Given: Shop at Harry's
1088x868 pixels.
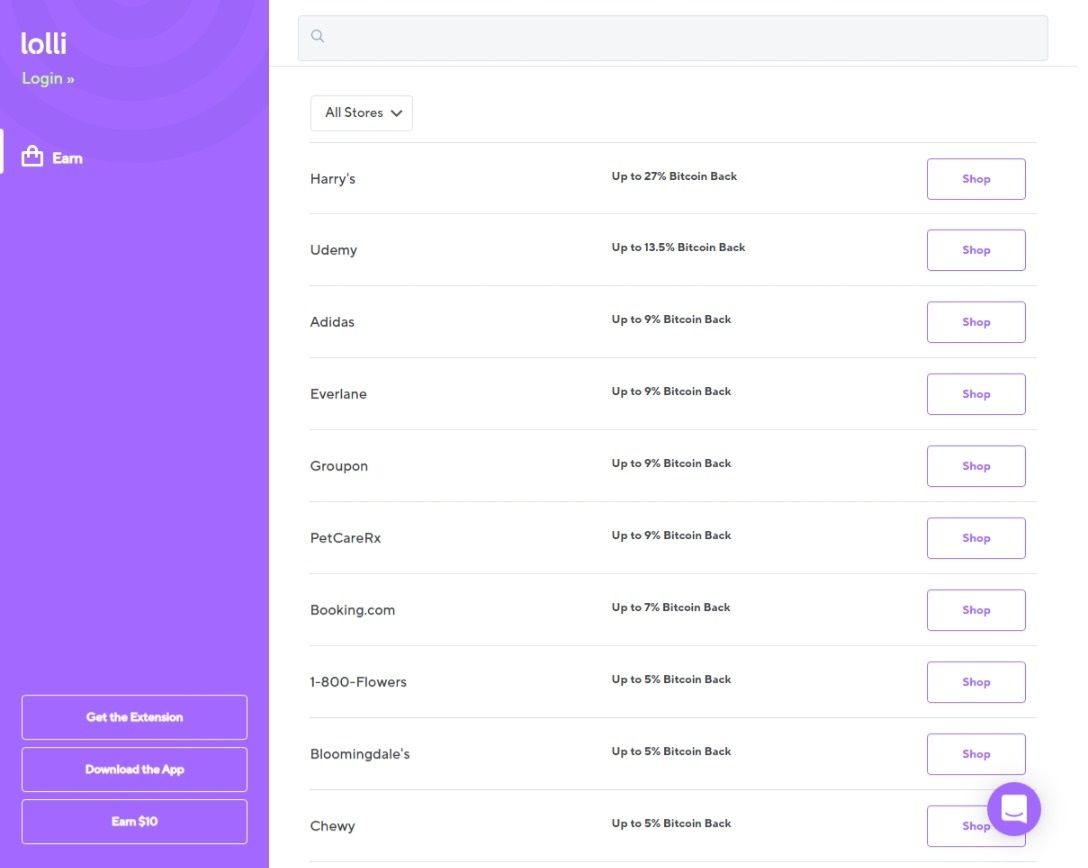Looking at the screenshot, I should pos(976,179).
